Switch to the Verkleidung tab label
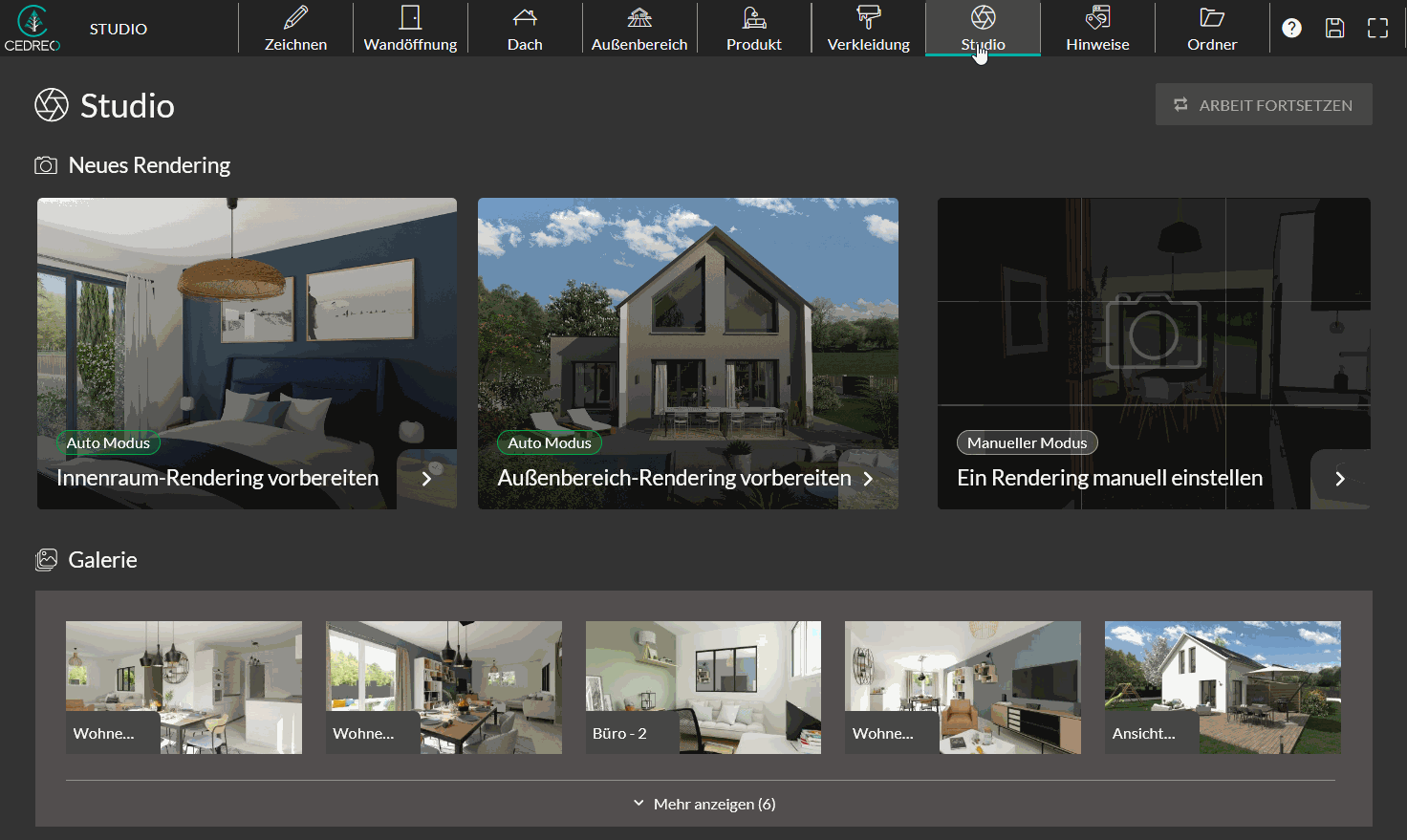Viewport: 1407px width, 840px height. point(869,44)
